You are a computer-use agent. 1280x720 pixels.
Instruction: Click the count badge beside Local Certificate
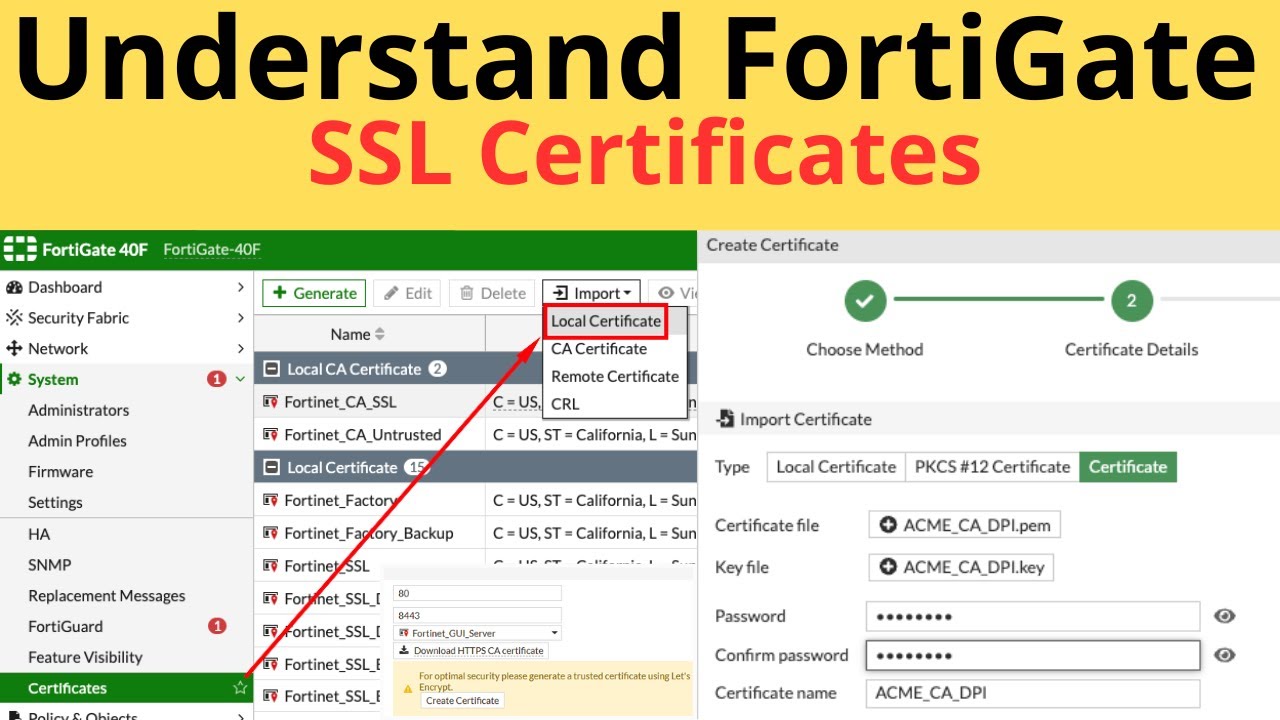pos(415,467)
